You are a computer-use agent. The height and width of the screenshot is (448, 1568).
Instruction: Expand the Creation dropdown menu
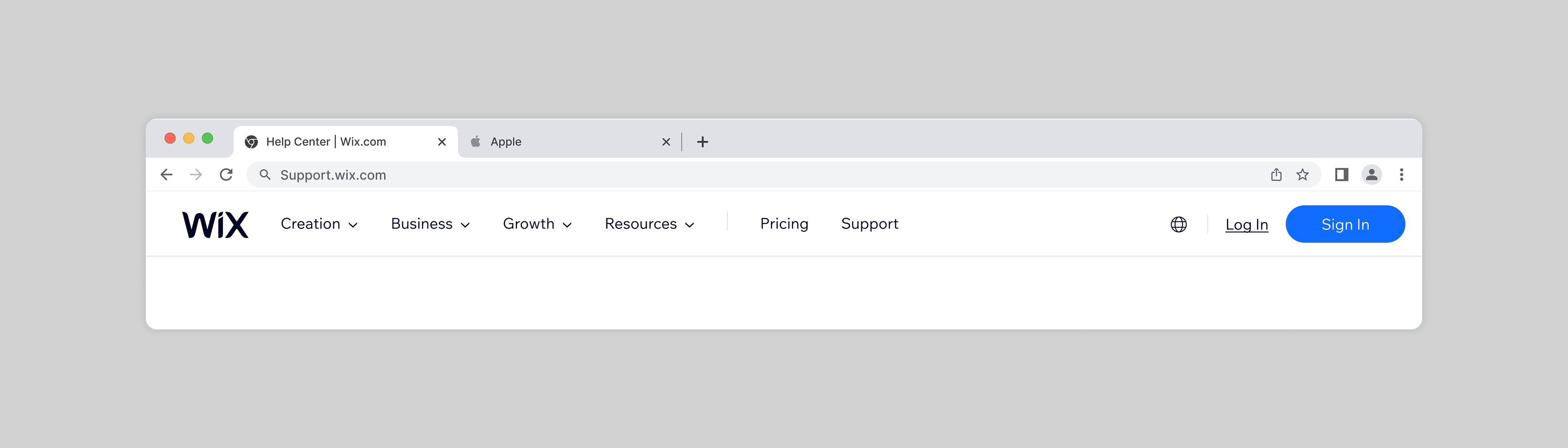pos(319,224)
